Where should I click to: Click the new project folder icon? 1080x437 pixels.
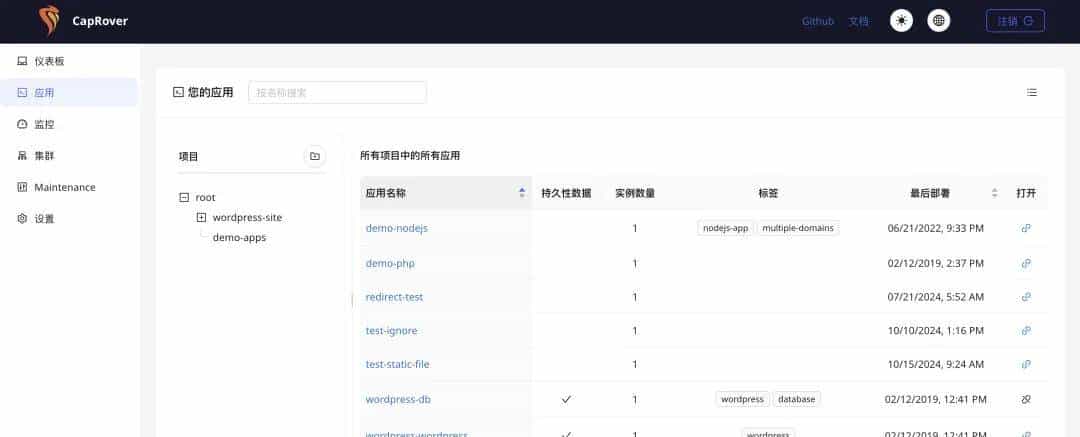tap(315, 156)
